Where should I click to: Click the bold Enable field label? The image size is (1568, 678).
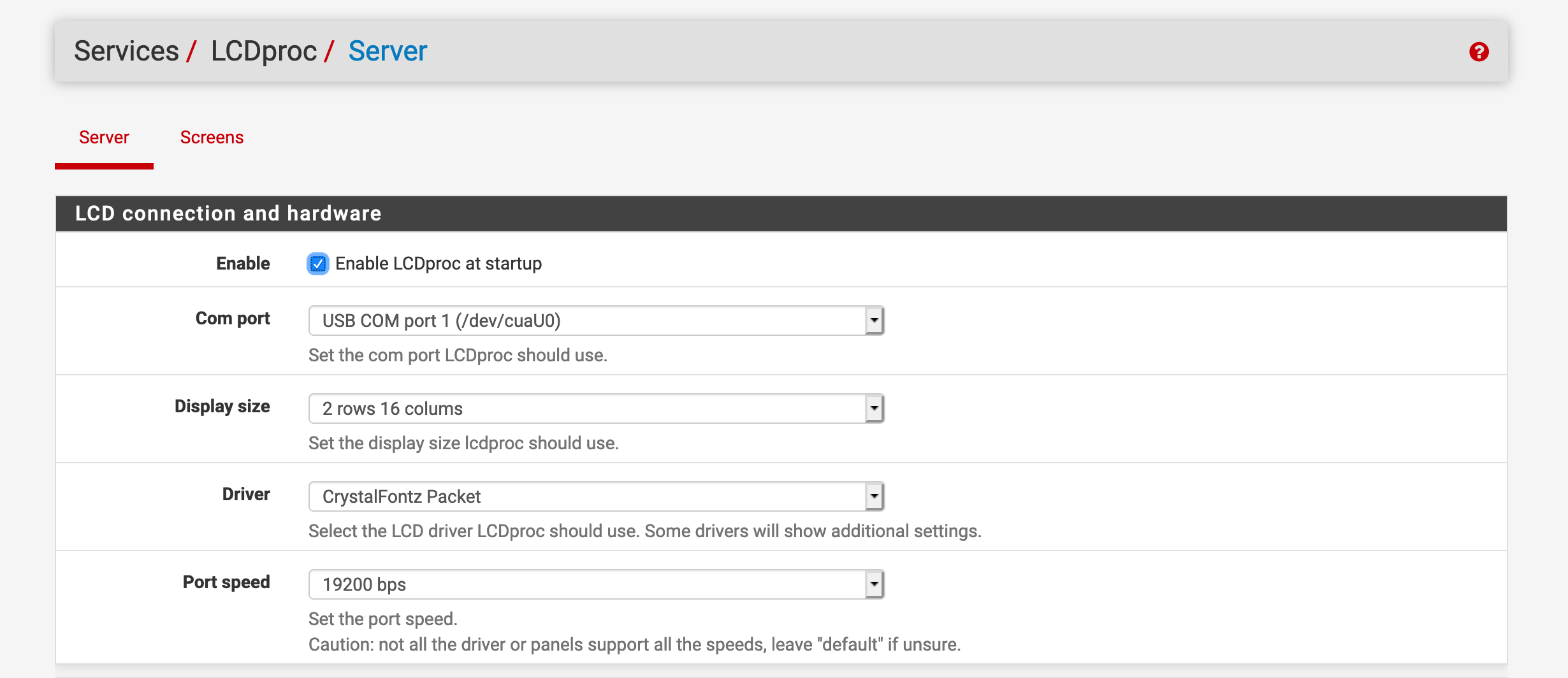point(243,264)
